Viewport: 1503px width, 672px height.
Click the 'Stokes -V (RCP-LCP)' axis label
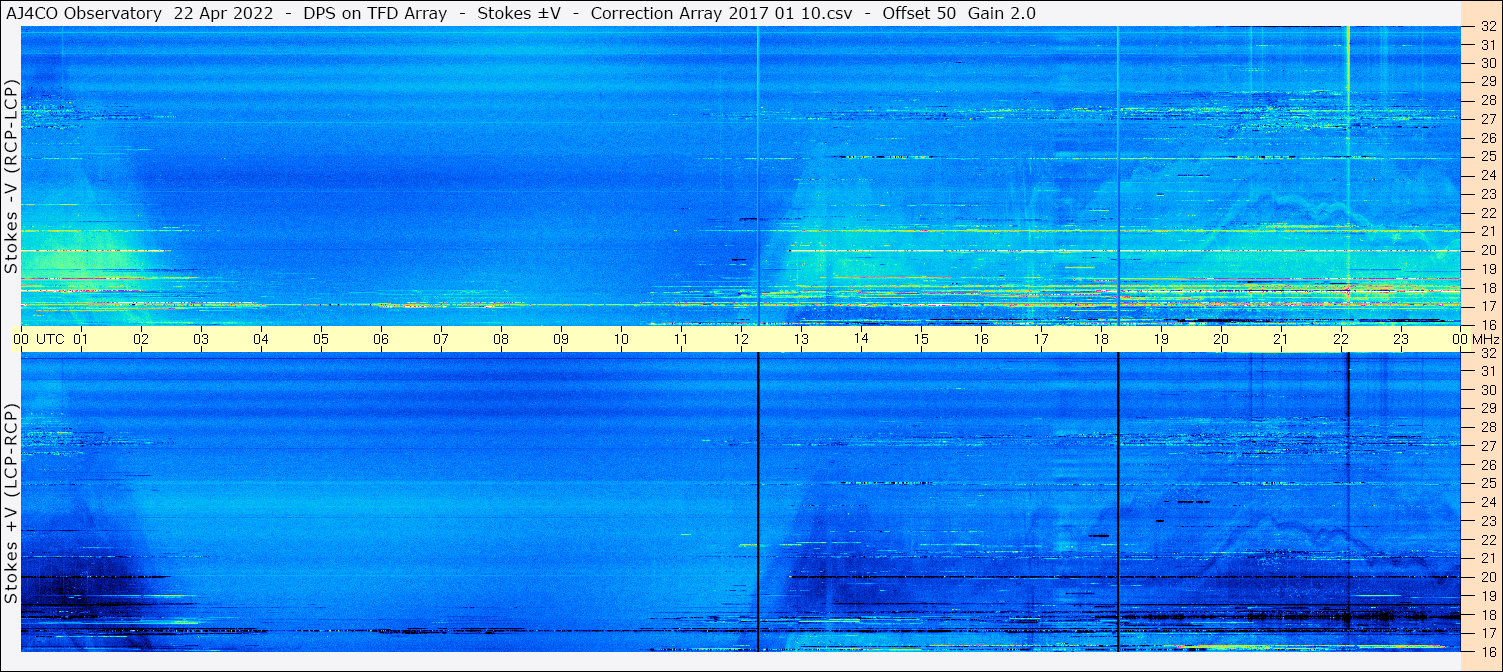tap(11, 175)
